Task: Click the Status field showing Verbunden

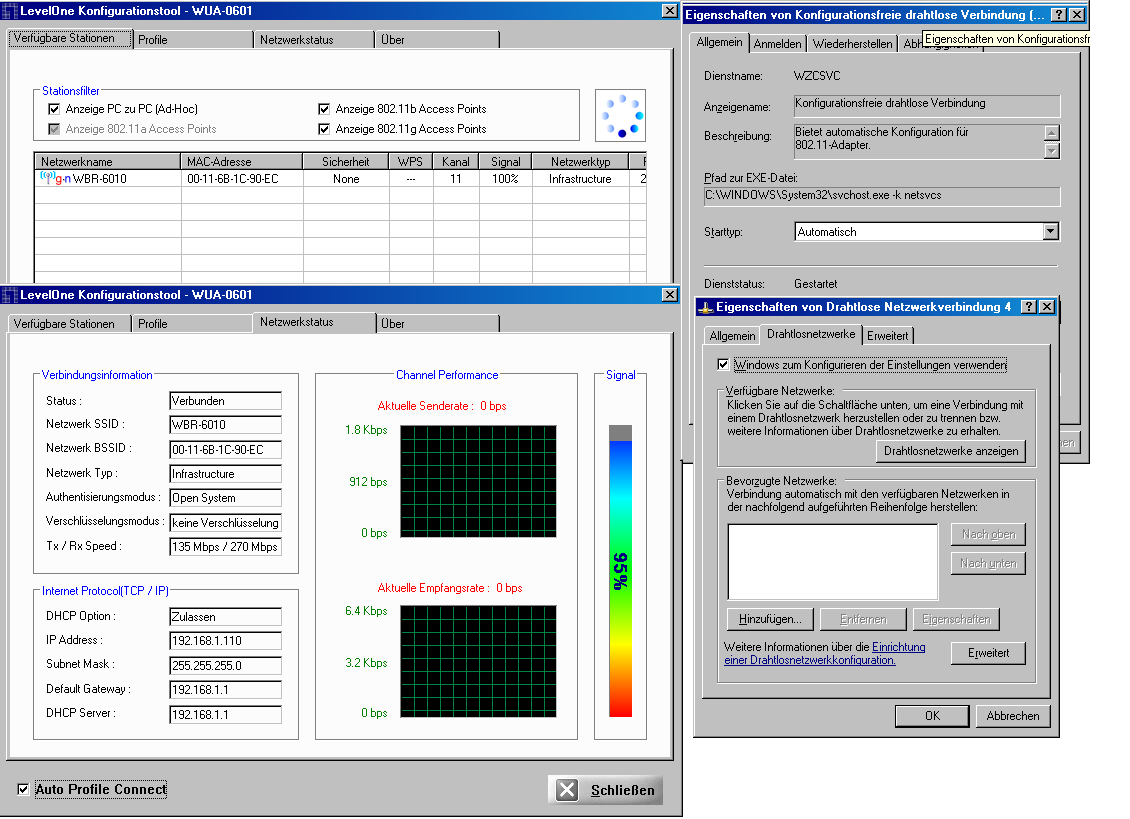Action: coord(226,401)
